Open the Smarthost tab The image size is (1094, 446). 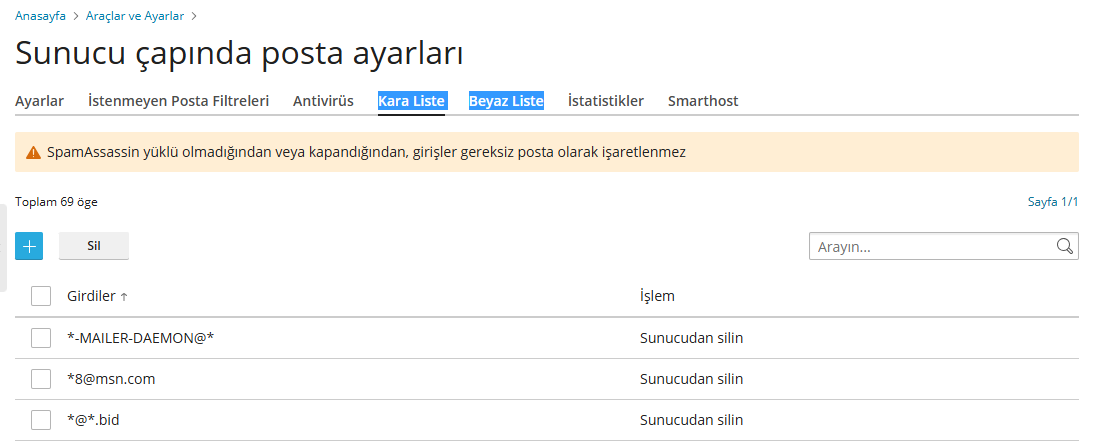(703, 101)
